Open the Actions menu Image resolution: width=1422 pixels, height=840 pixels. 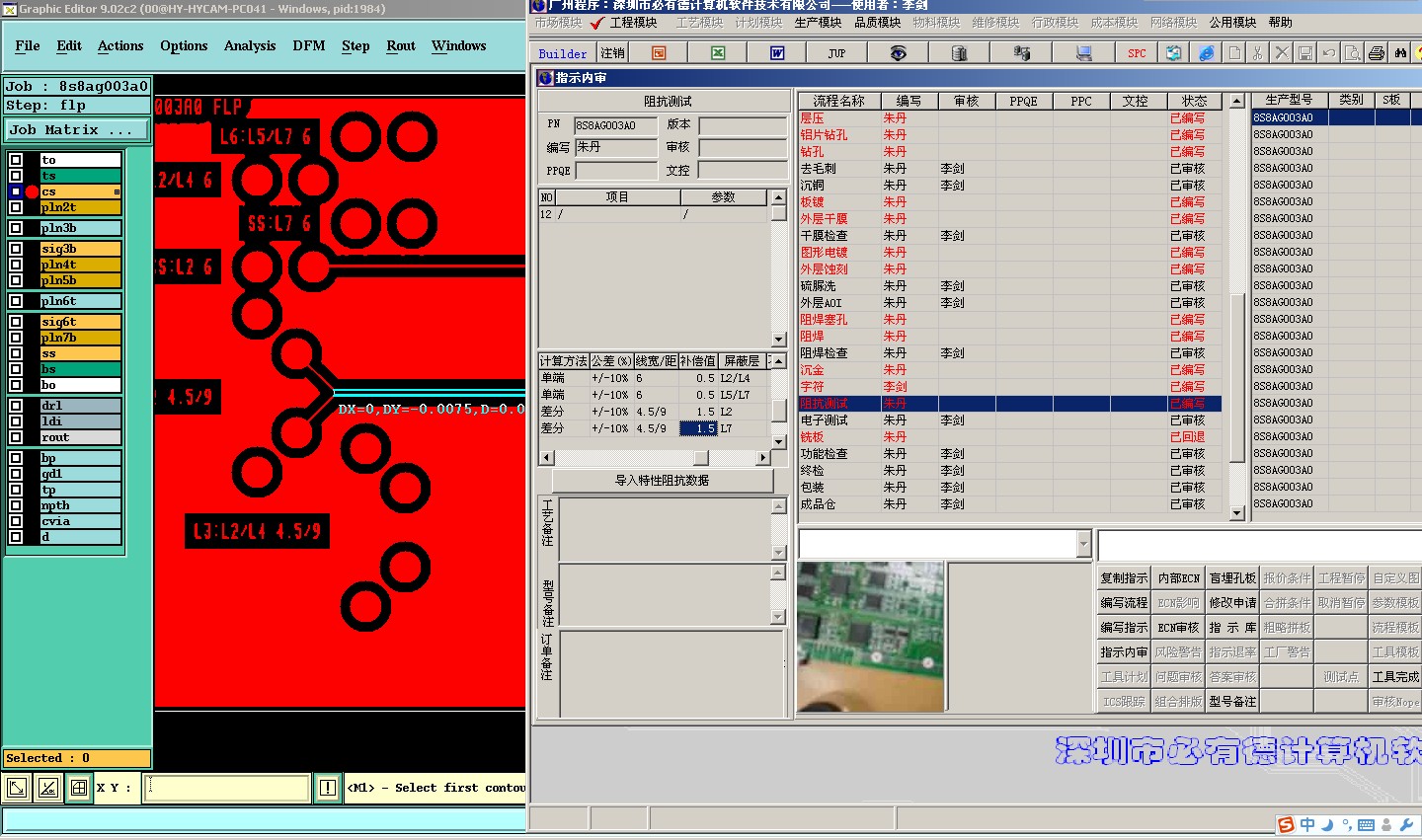[x=120, y=45]
